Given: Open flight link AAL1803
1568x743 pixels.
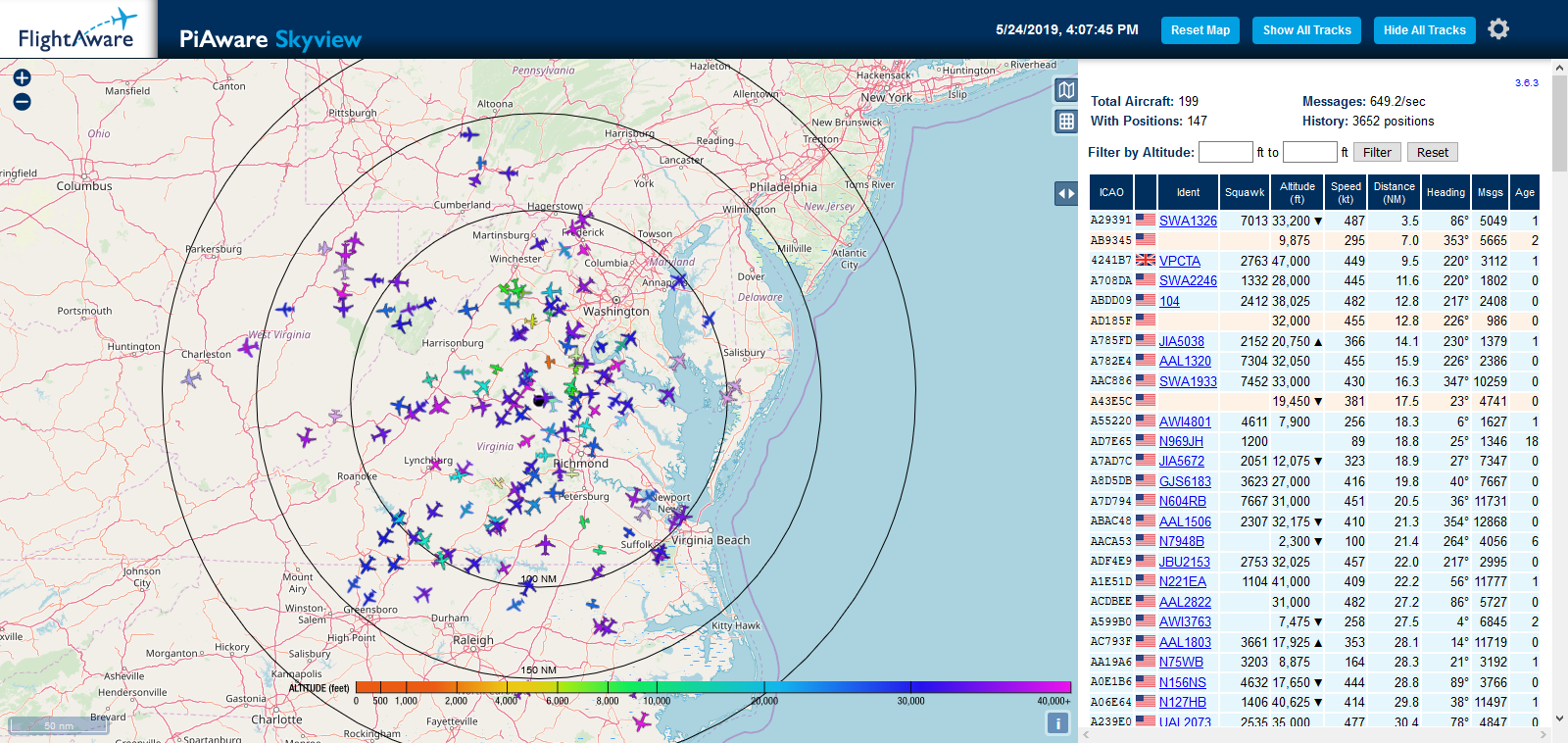Looking at the screenshot, I should [x=1185, y=642].
